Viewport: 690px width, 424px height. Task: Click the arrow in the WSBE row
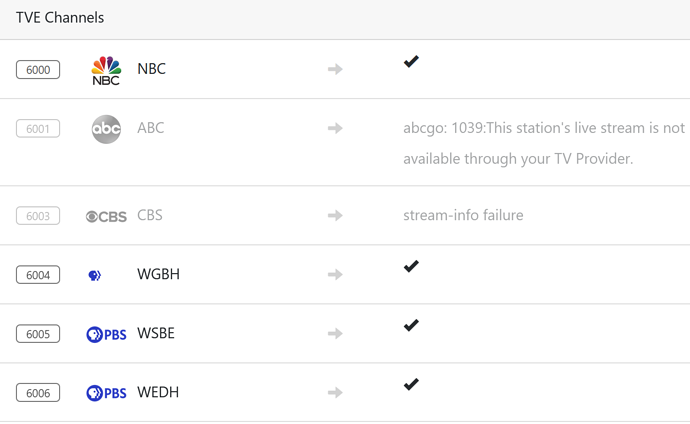(x=335, y=333)
